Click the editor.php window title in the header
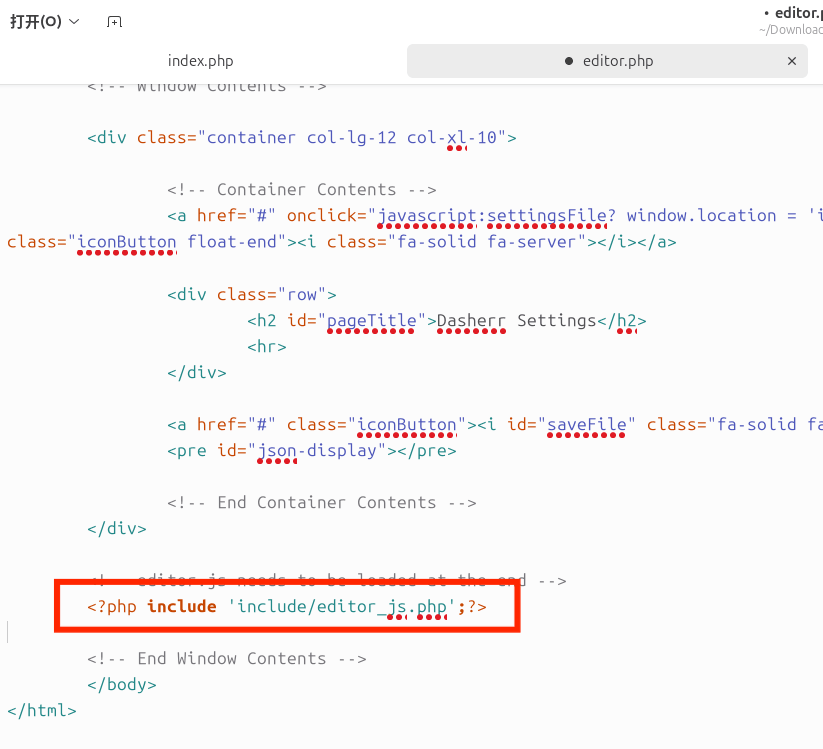823x749 pixels. pos(797,13)
